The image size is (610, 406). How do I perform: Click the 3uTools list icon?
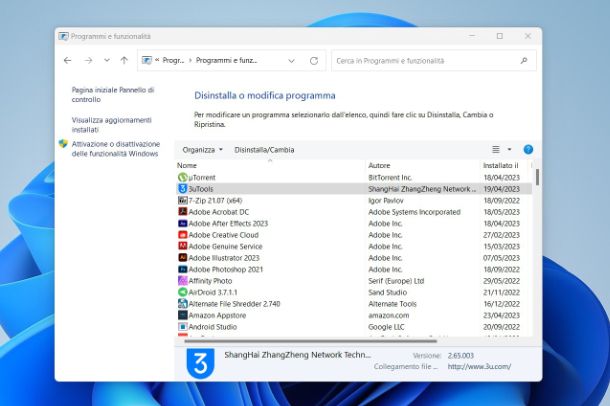pos(182,189)
